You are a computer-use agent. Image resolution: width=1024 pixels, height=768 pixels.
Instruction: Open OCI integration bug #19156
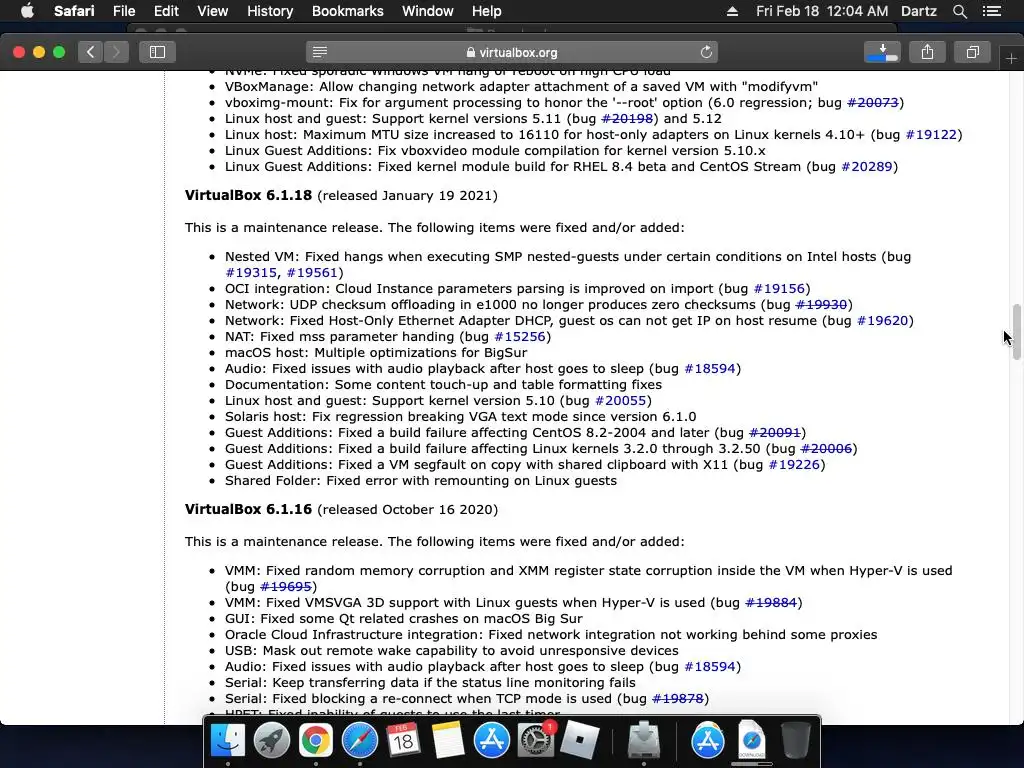(x=779, y=289)
